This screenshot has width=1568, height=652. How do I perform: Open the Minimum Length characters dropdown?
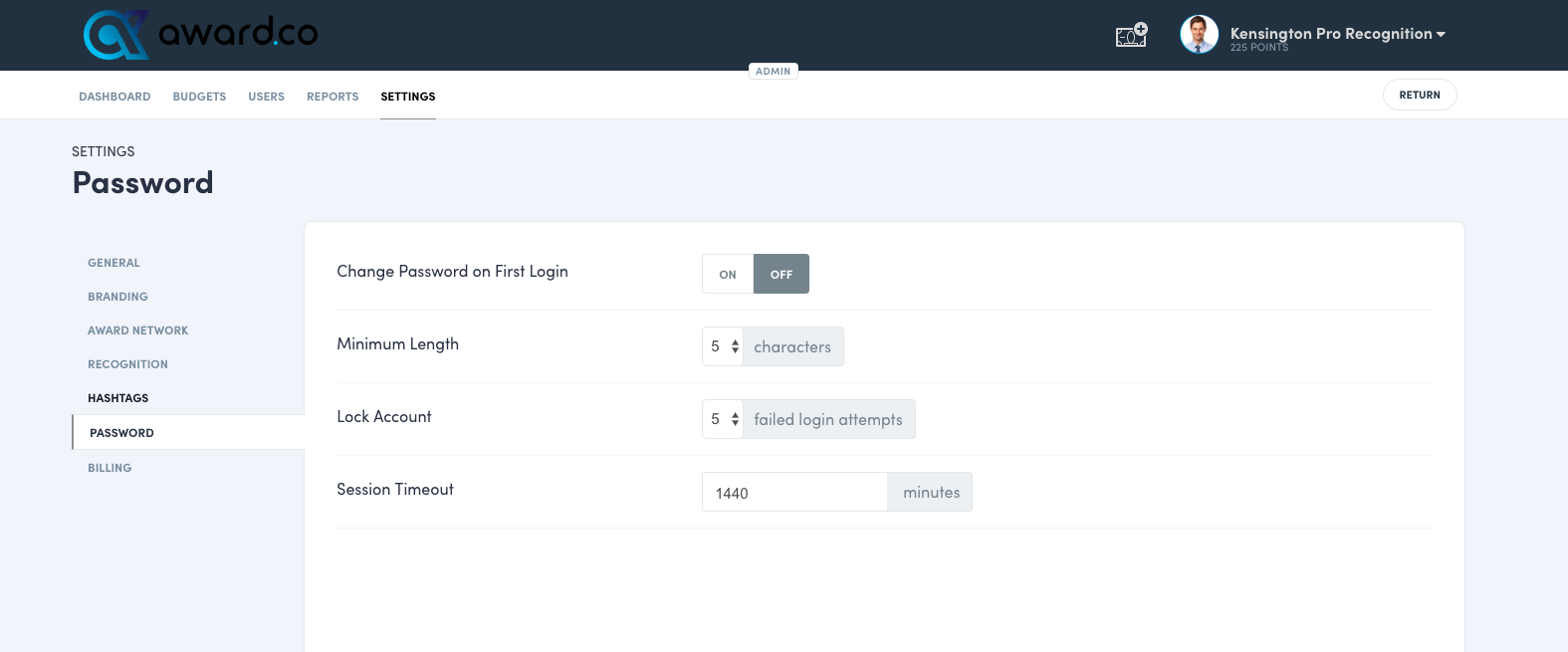click(x=723, y=346)
